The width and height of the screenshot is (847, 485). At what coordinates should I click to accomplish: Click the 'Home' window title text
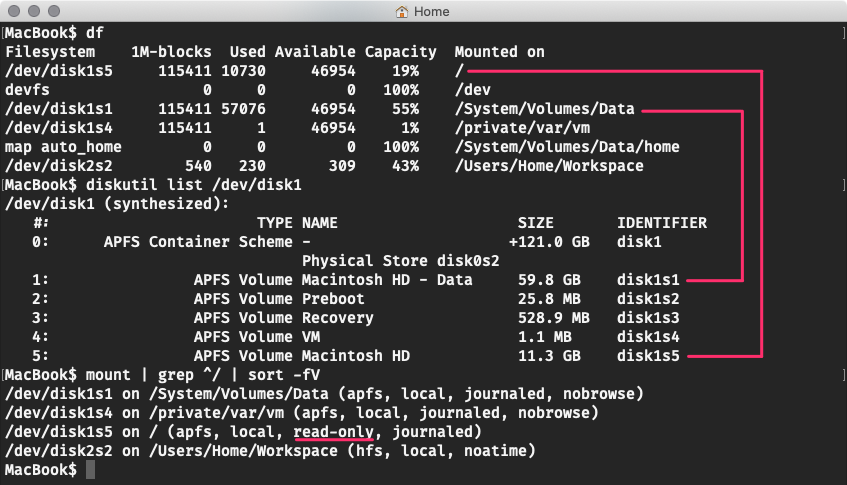pos(431,11)
